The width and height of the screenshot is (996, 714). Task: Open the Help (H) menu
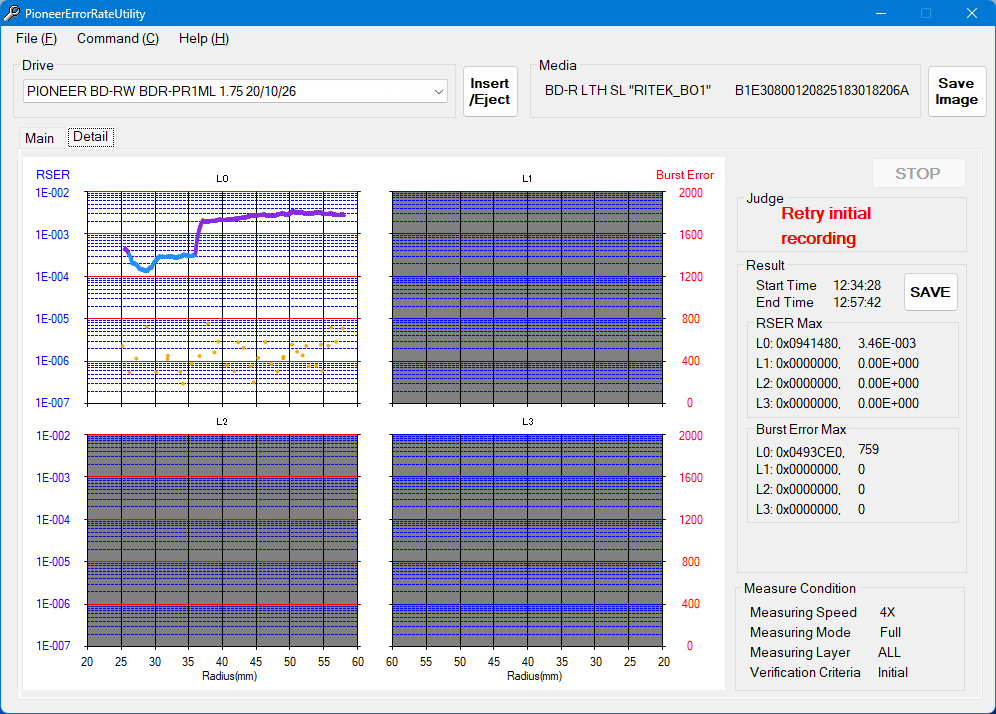point(203,39)
